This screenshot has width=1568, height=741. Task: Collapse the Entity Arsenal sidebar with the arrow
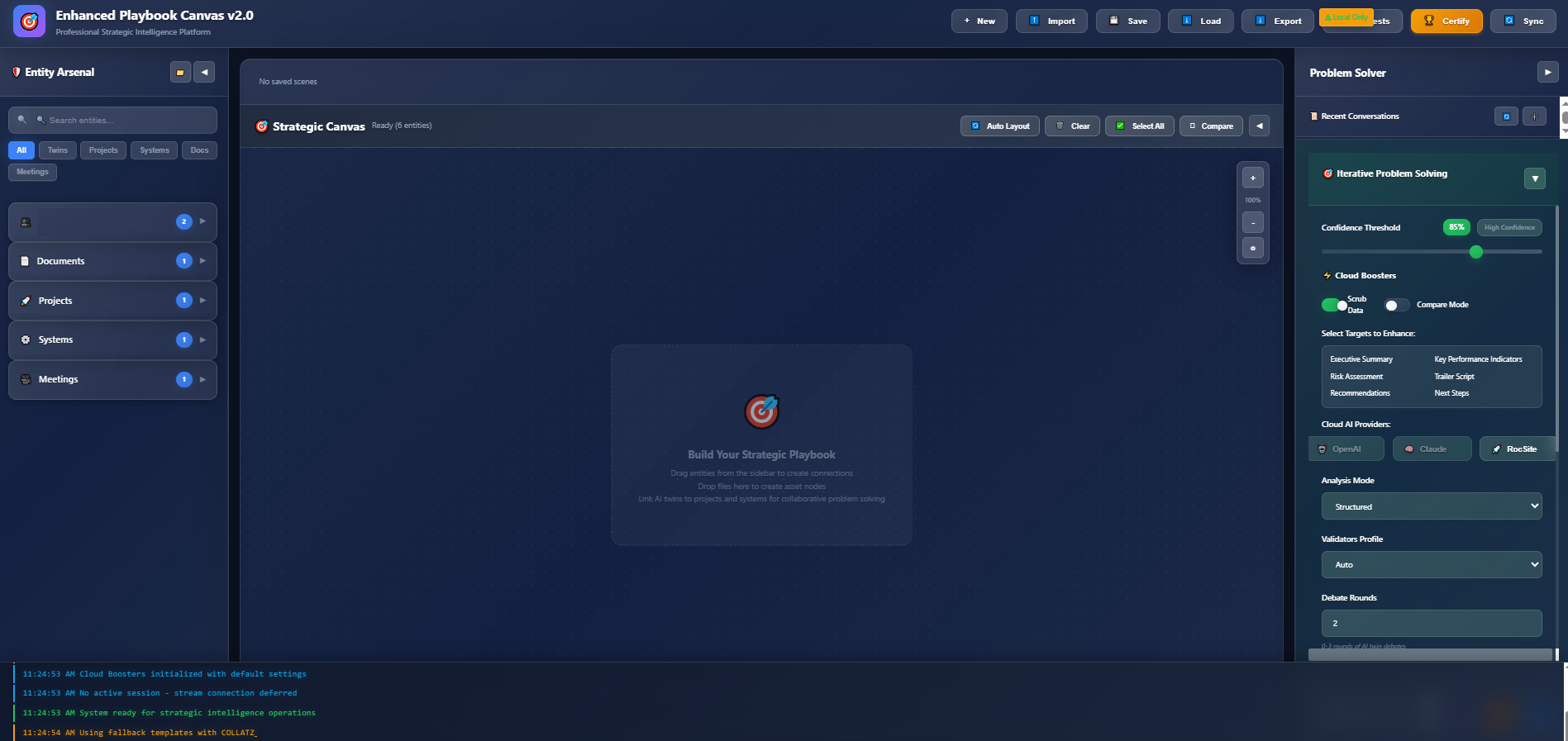(204, 73)
